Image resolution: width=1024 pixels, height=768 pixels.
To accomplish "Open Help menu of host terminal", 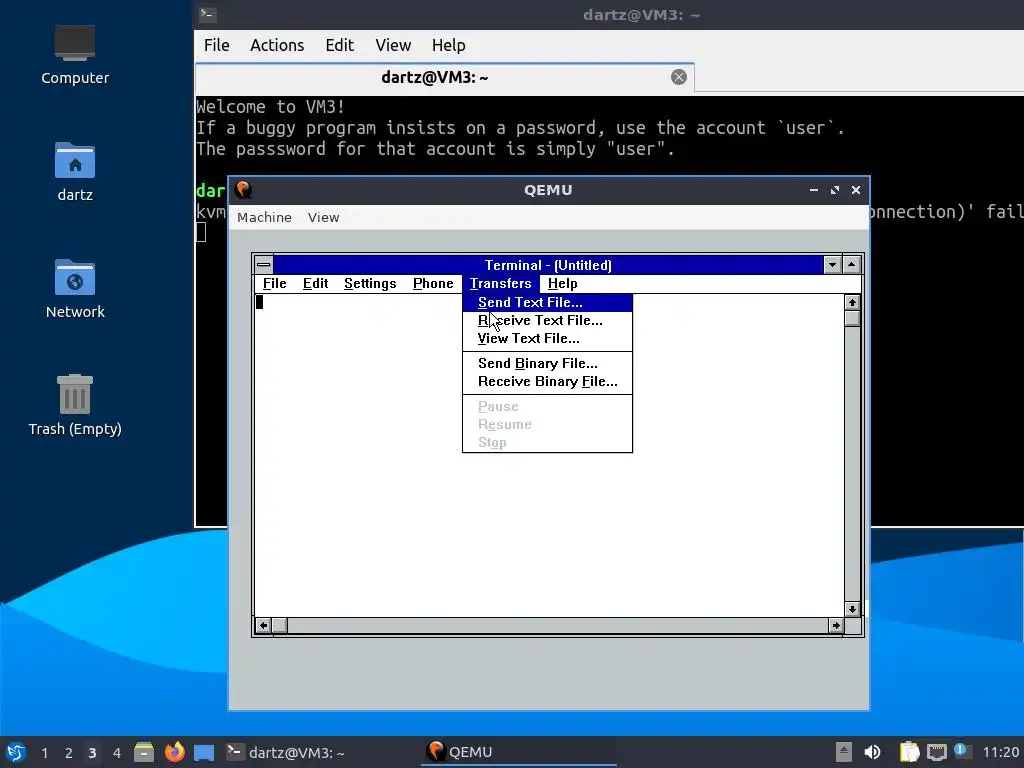I will coord(449,45).
